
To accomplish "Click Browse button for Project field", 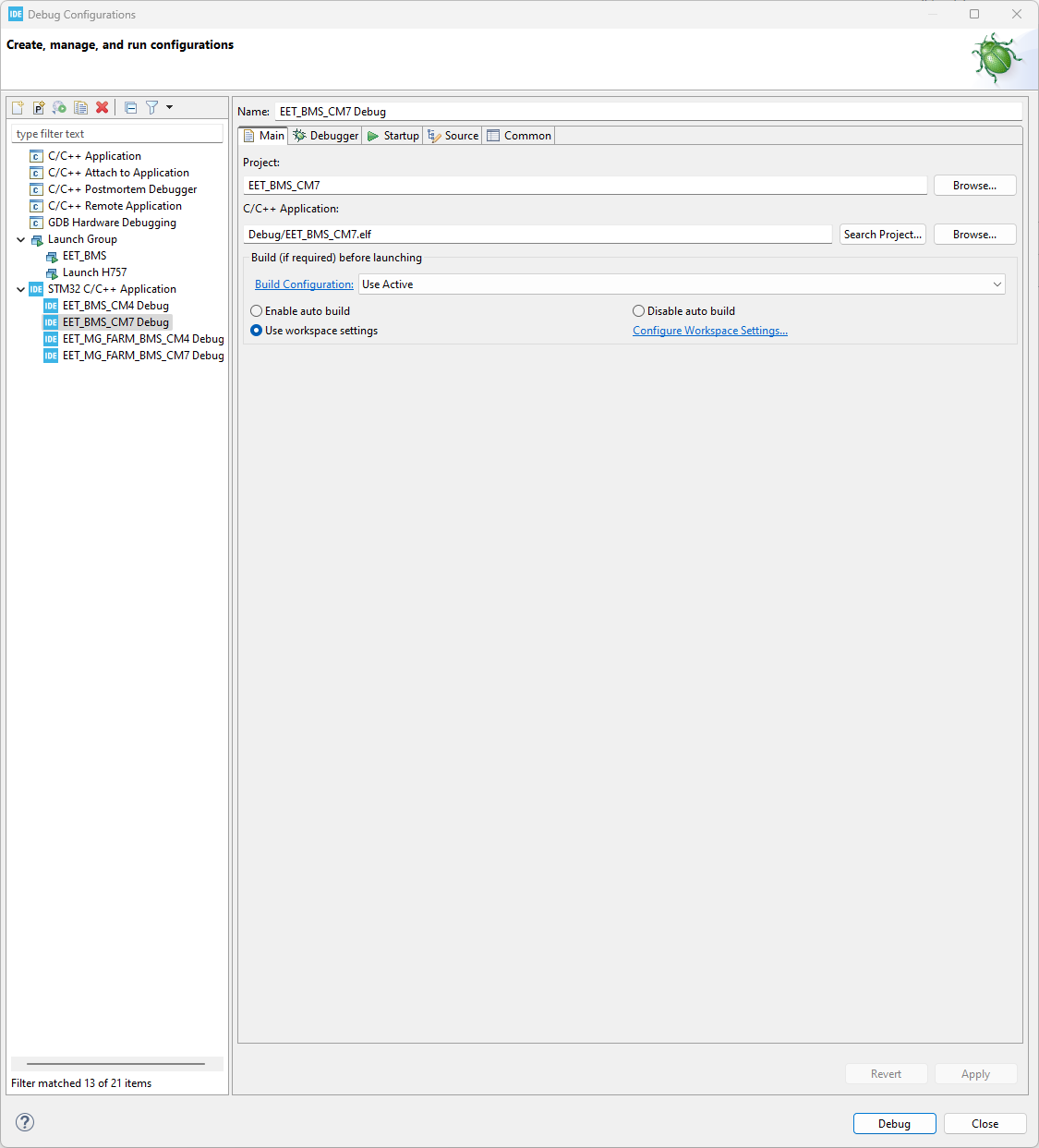I will click(x=974, y=186).
